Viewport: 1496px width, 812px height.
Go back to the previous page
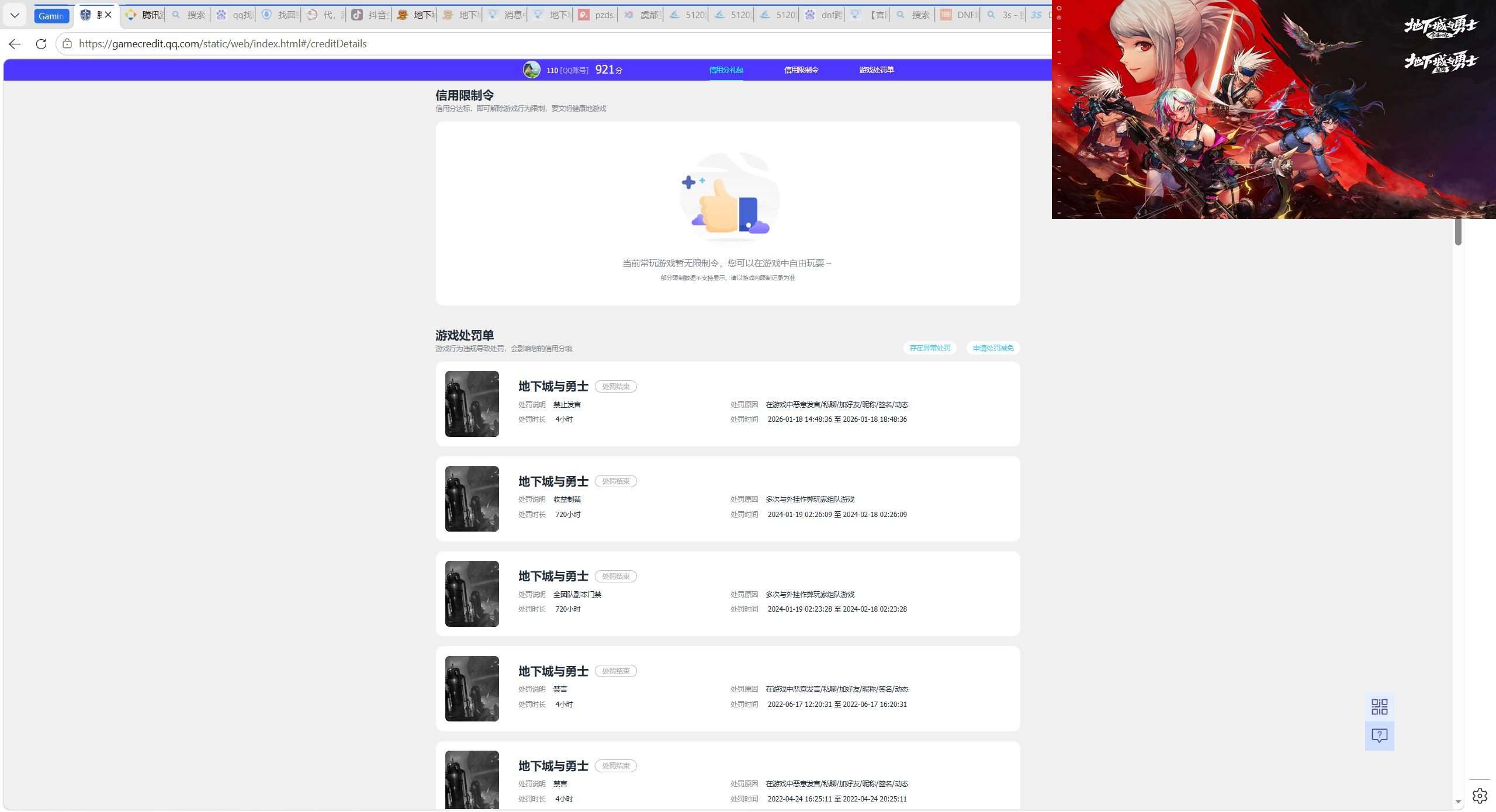point(15,44)
